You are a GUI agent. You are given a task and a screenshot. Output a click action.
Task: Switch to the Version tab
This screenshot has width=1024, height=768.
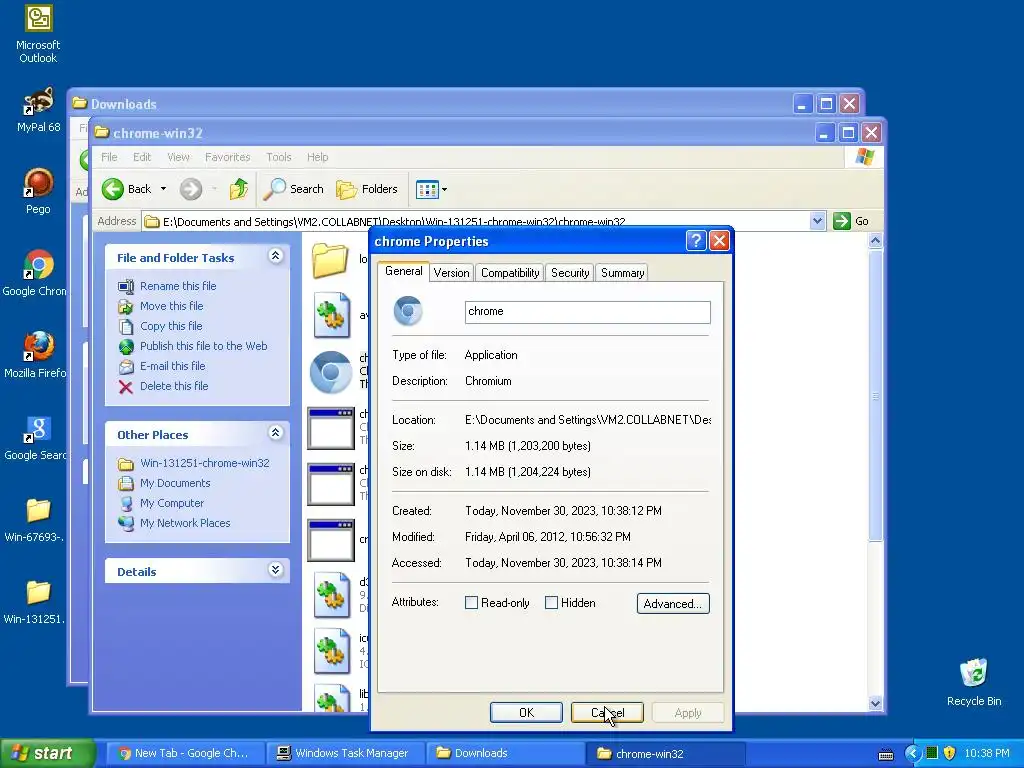coord(451,273)
